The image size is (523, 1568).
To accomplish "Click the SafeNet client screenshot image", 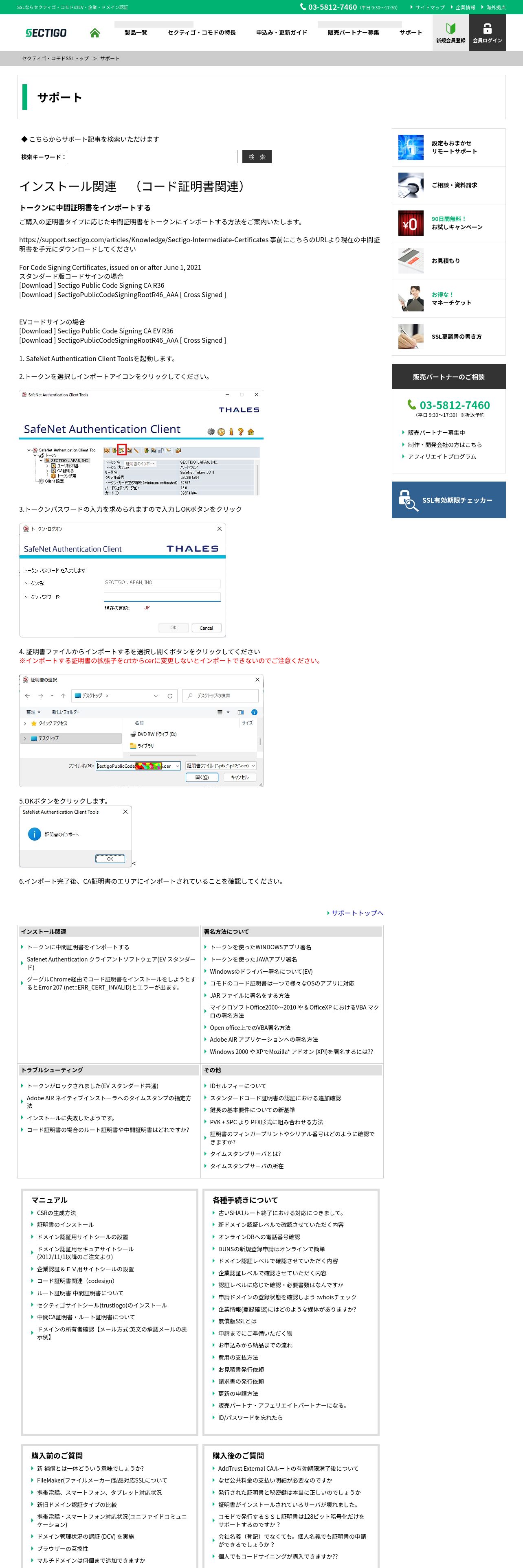I will [141, 442].
